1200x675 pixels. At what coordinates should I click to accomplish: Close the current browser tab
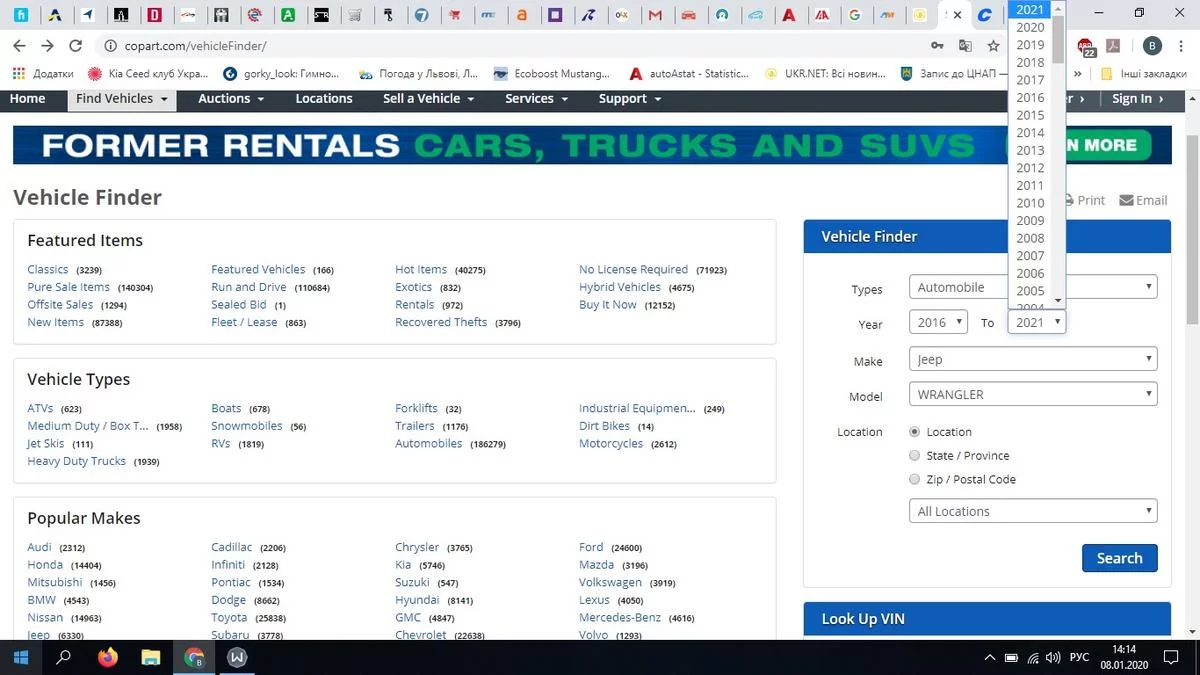click(x=957, y=15)
